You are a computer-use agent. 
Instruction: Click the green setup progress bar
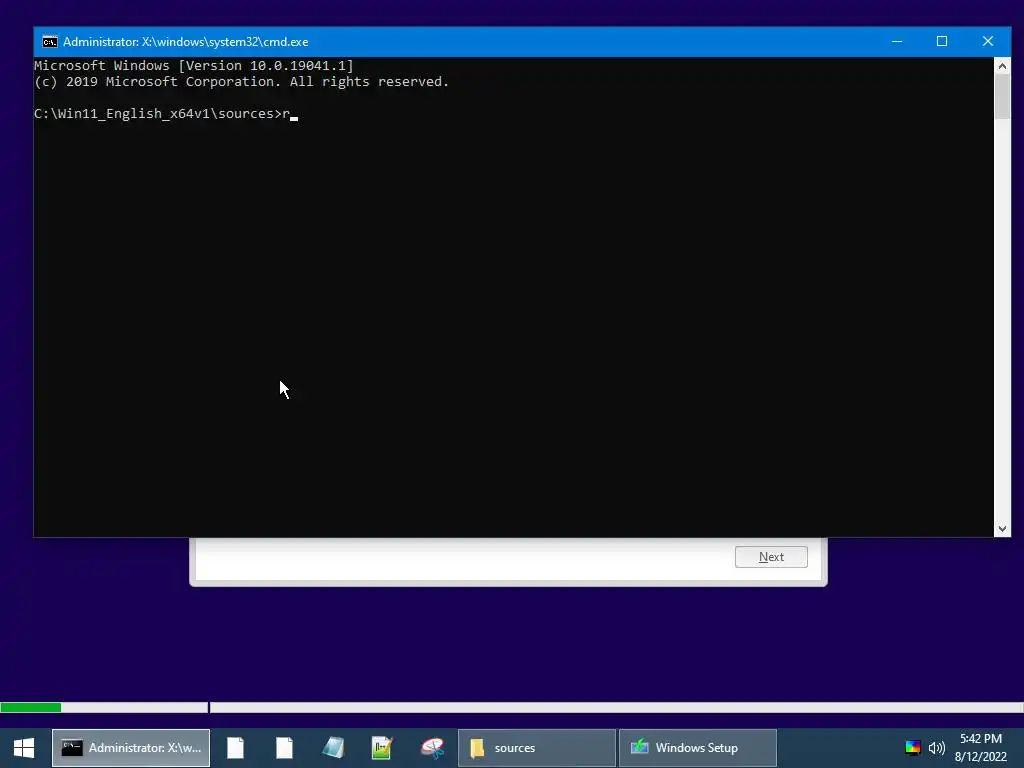[31, 707]
